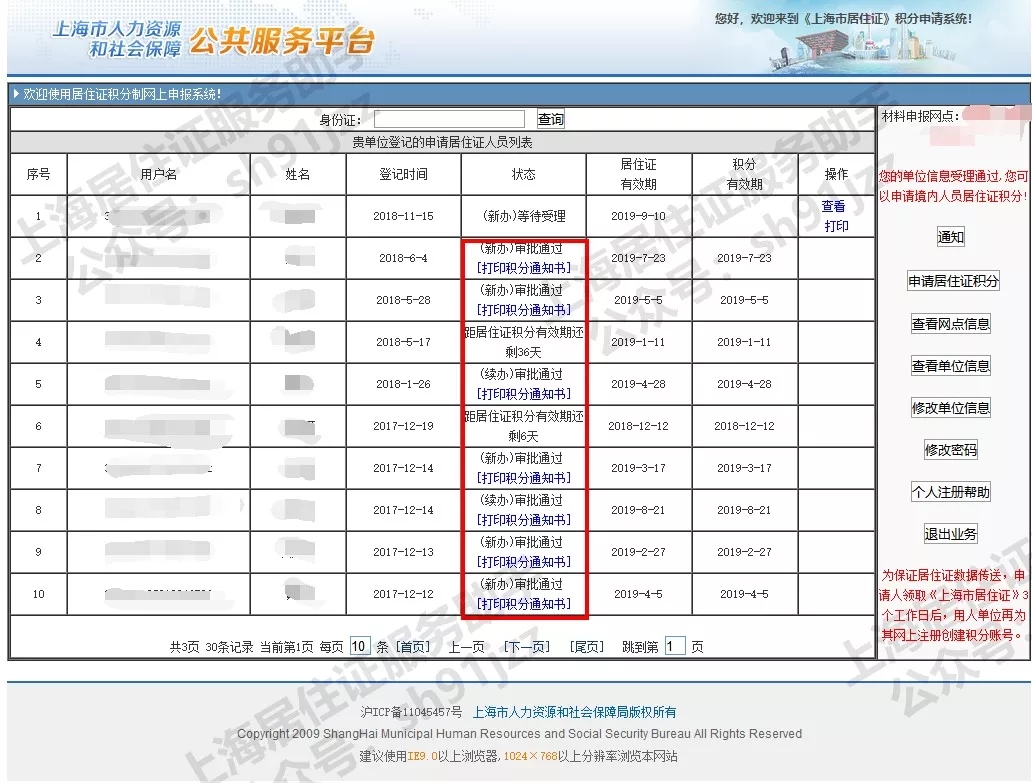Viewport: 1032px width, 783px height.
Task: Click 修改单位信息 button
Action: click(x=950, y=408)
